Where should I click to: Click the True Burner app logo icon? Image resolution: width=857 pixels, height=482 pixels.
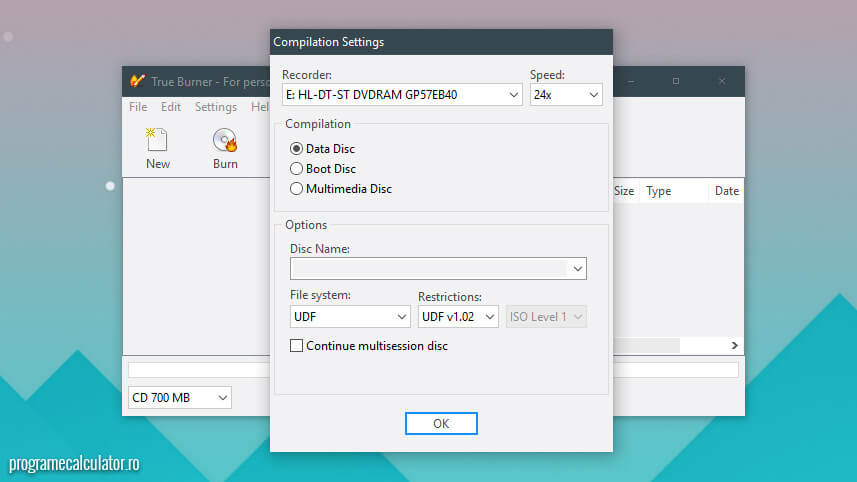coord(137,81)
